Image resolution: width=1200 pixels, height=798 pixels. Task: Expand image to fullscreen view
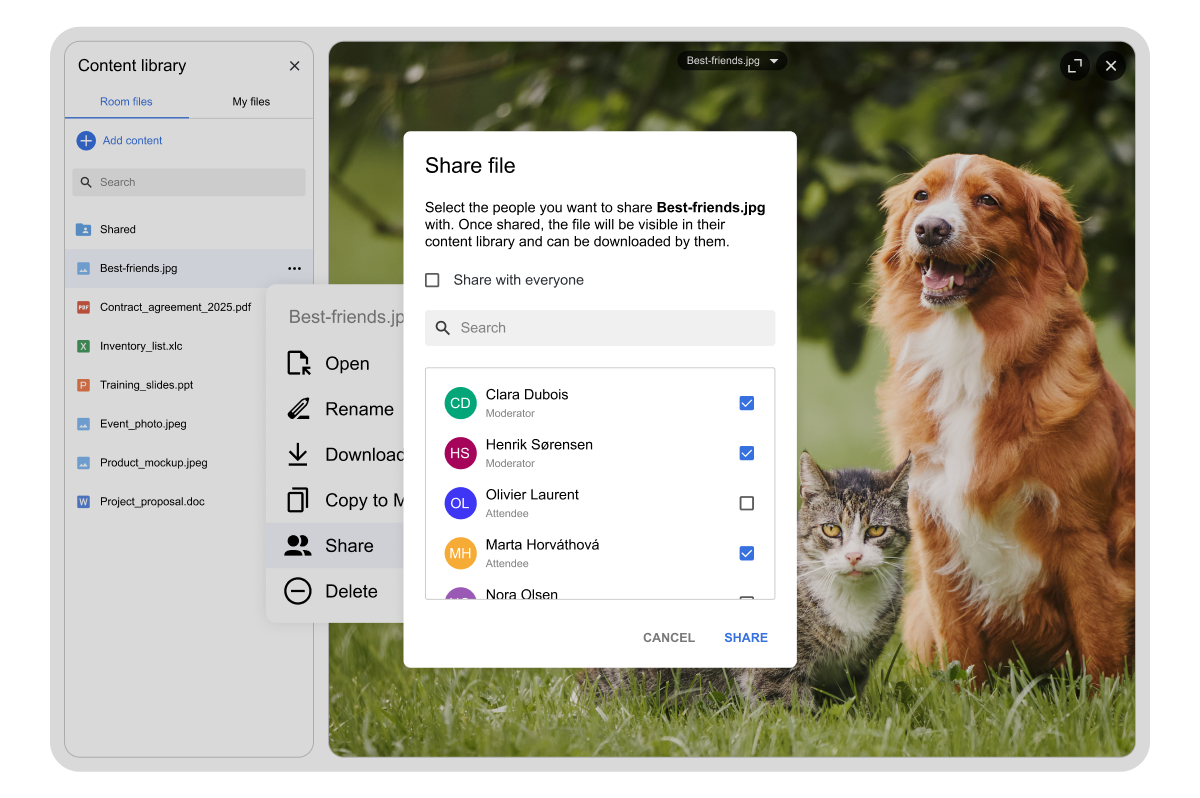[x=1075, y=66]
